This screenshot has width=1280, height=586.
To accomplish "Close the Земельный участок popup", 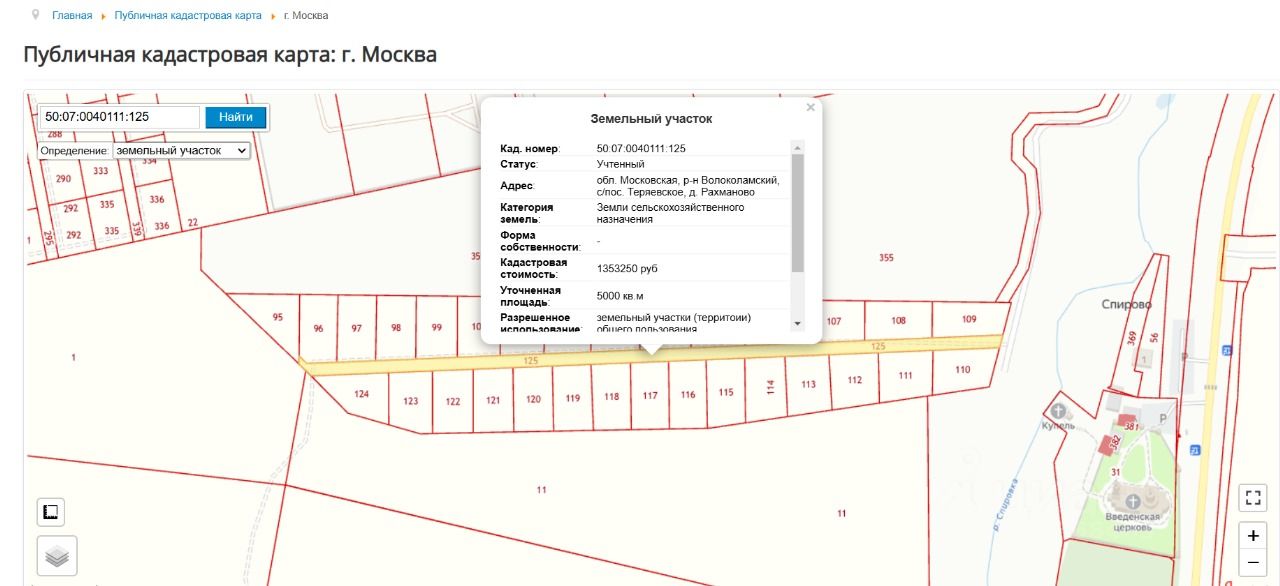I will pyautogui.click(x=810, y=107).
